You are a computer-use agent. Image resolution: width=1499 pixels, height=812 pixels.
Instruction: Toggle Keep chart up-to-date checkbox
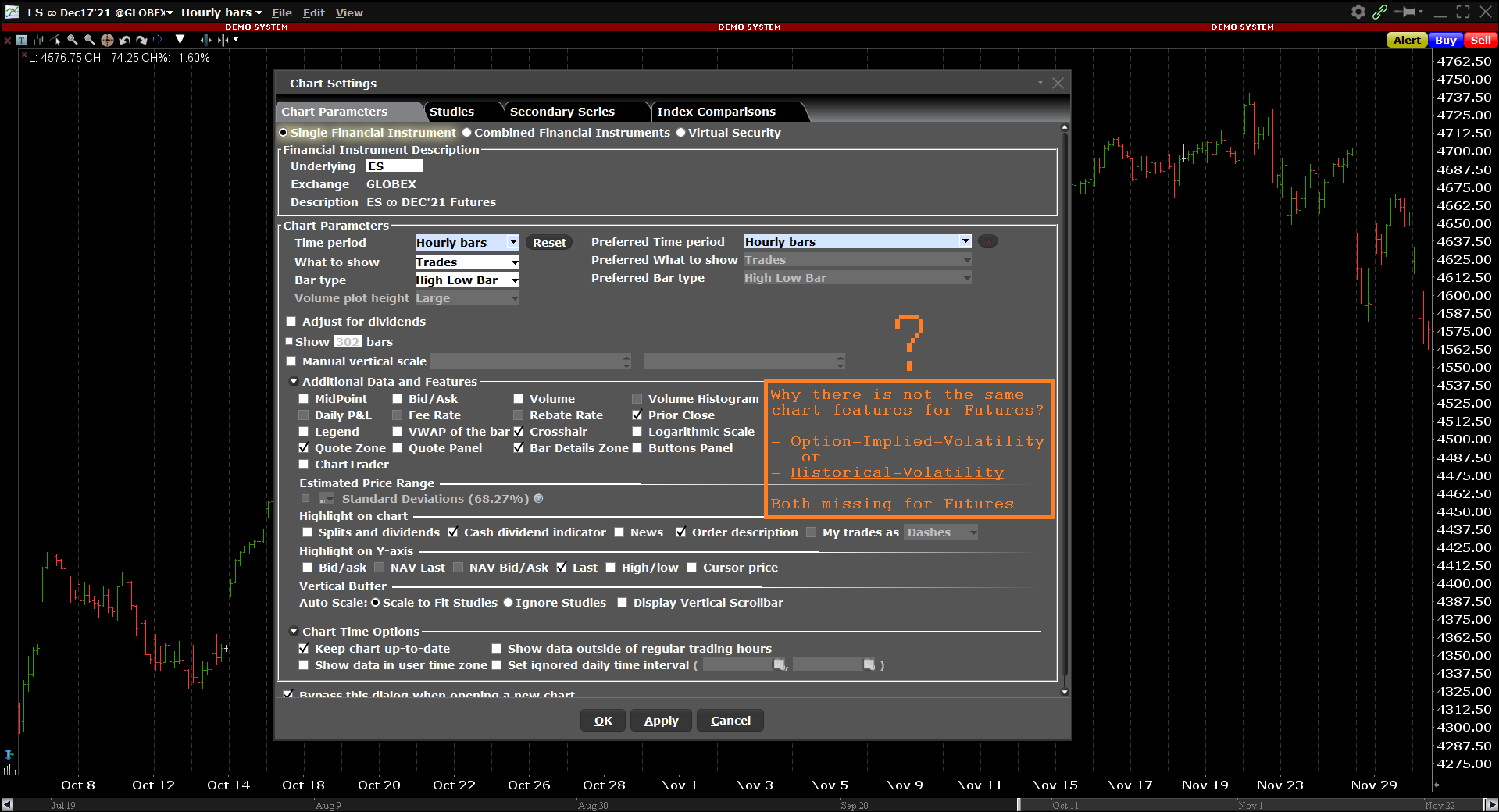pos(304,648)
